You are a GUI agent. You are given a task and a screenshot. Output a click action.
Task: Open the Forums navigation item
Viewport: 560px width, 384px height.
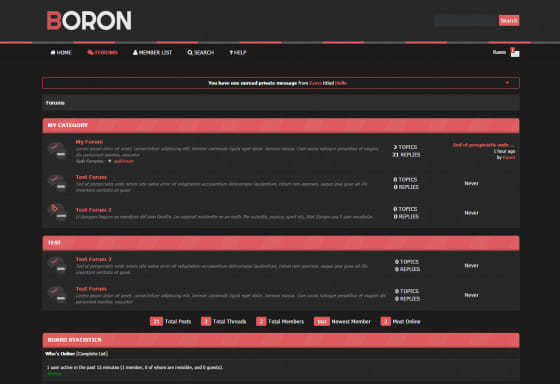102,53
